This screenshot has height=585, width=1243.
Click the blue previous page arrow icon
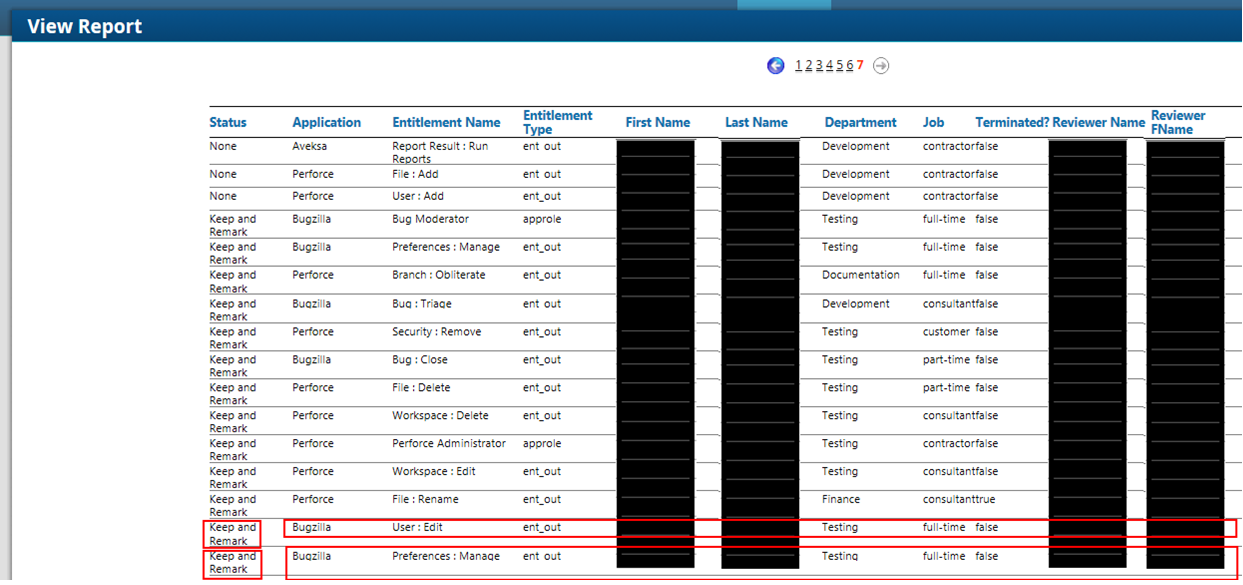coord(776,66)
